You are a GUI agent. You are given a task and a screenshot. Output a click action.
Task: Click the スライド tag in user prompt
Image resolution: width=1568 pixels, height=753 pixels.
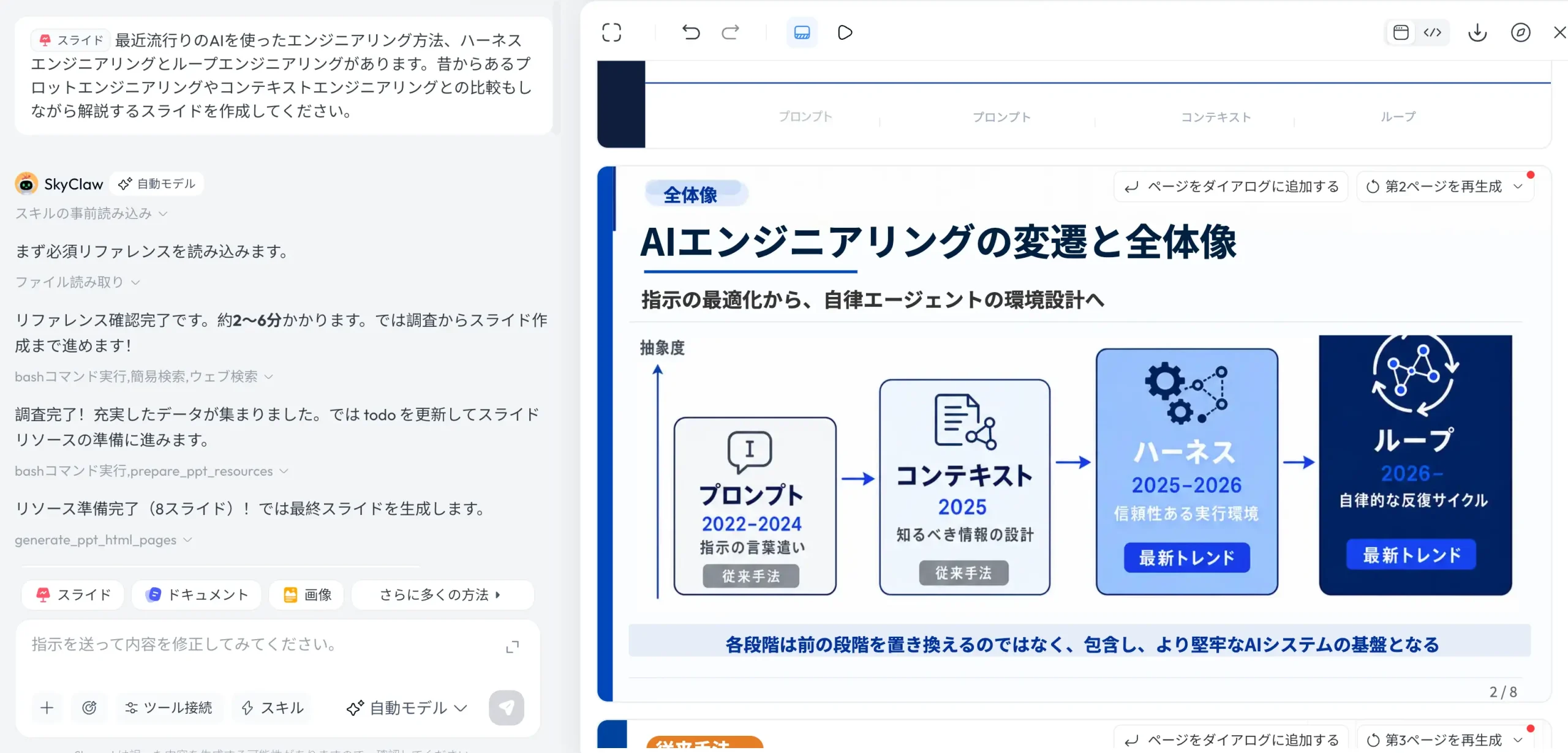pos(71,40)
